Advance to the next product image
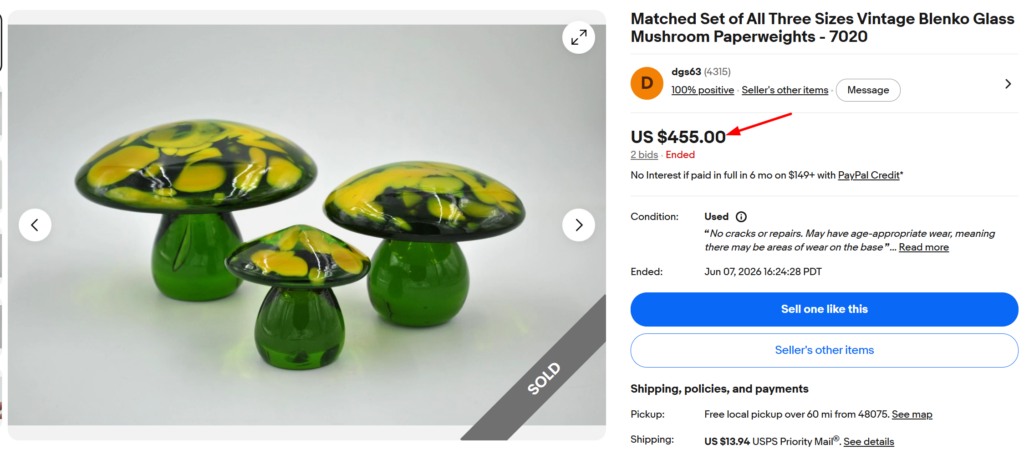The height and width of the screenshot is (455, 1024). pos(579,225)
